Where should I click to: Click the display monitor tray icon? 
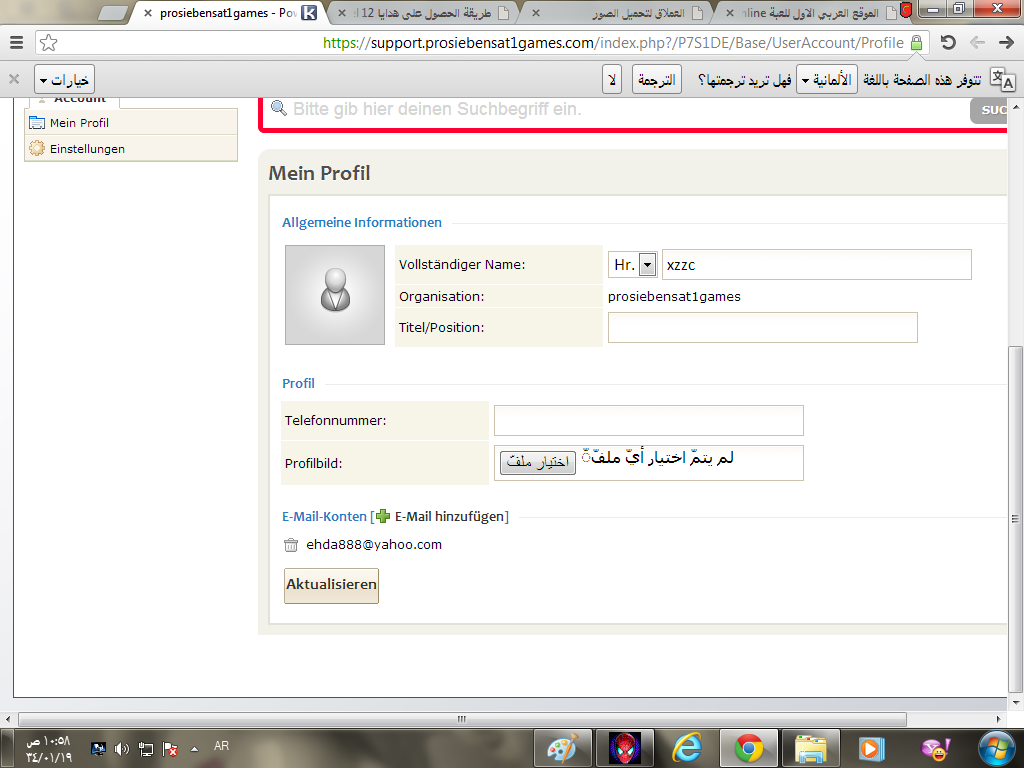tap(98, 749)
